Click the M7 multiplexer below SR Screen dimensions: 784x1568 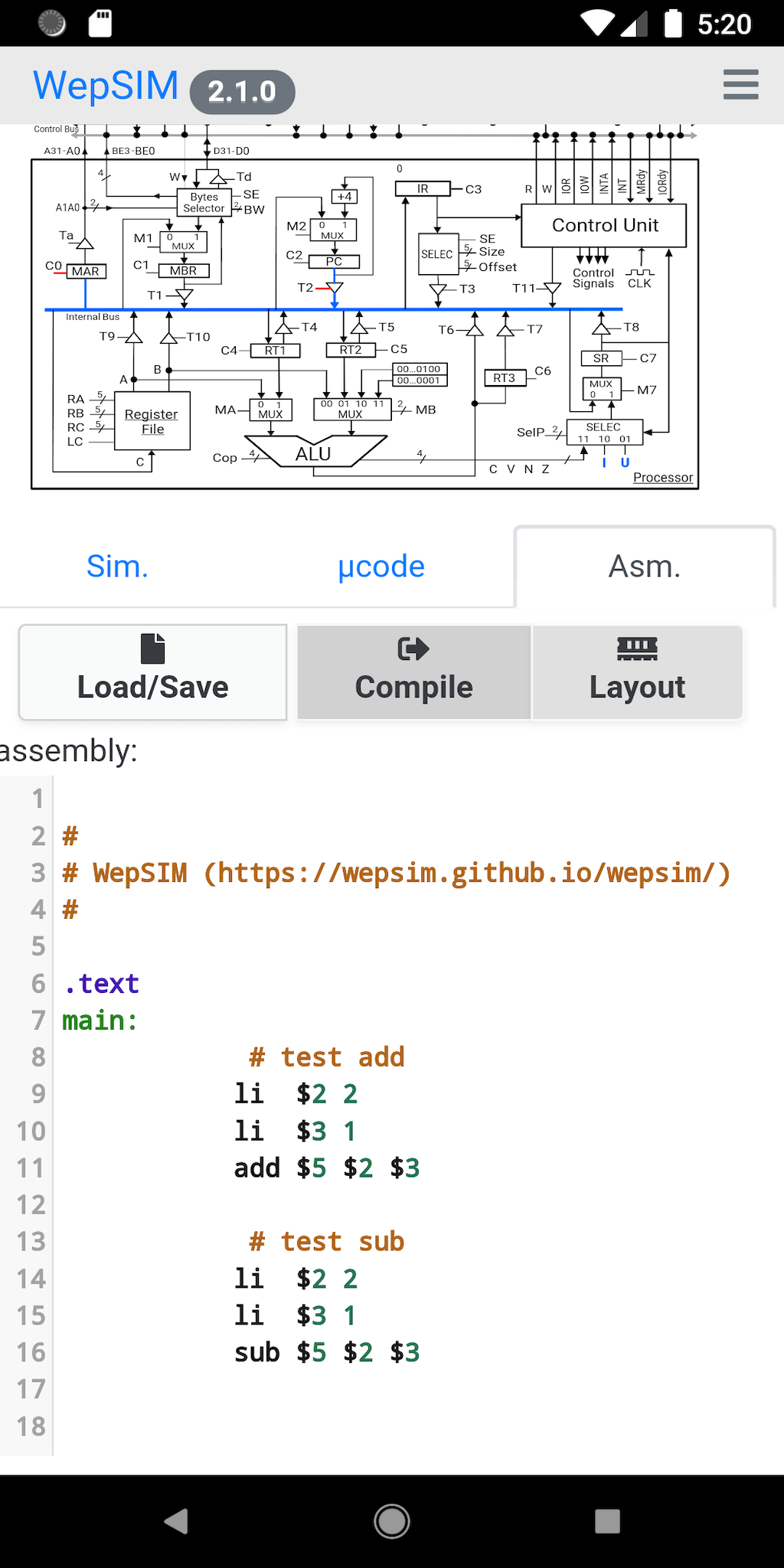[x=601, y=389]
